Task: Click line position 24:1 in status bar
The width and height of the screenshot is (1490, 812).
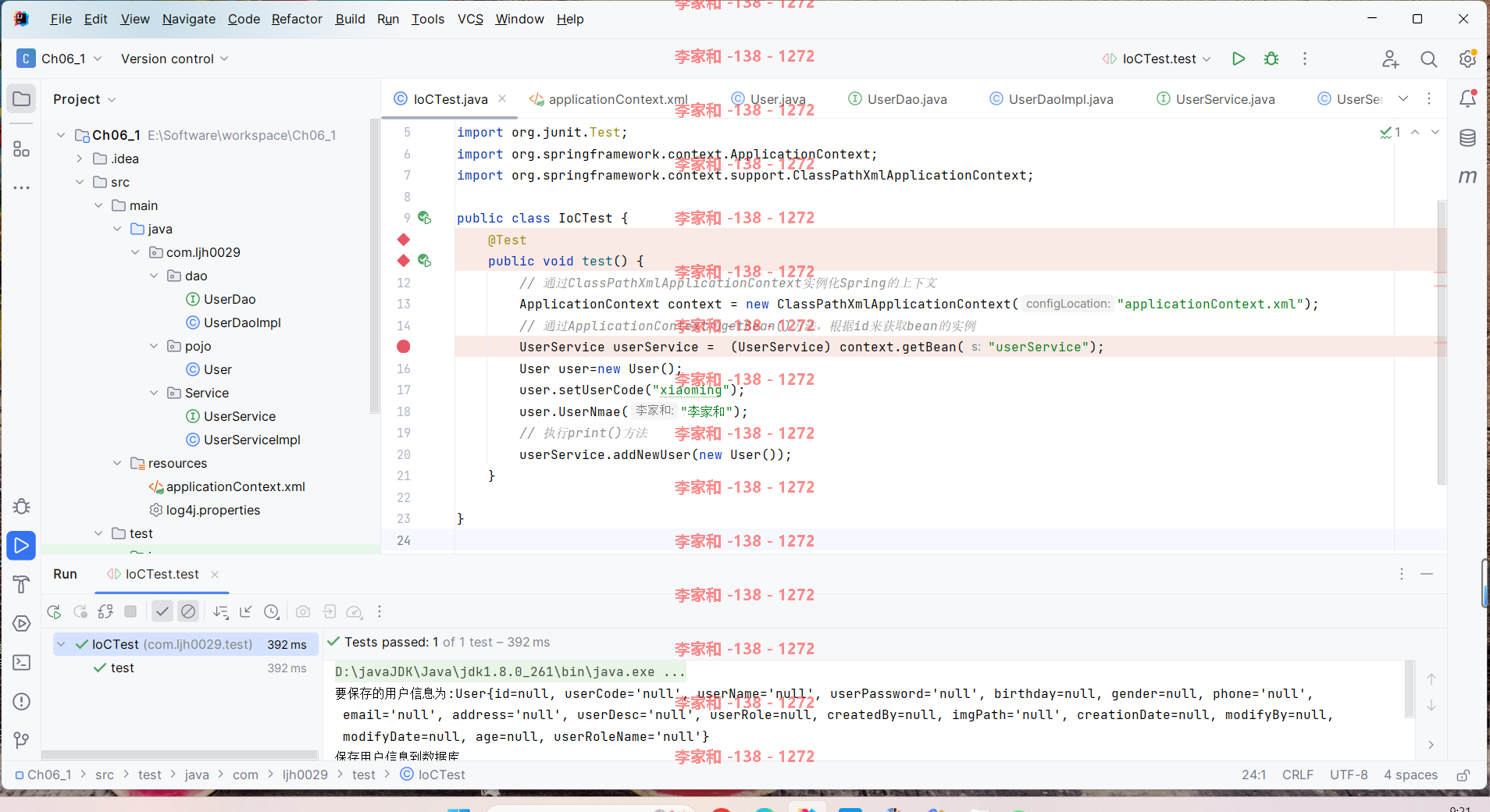Action: point(1253,775)
